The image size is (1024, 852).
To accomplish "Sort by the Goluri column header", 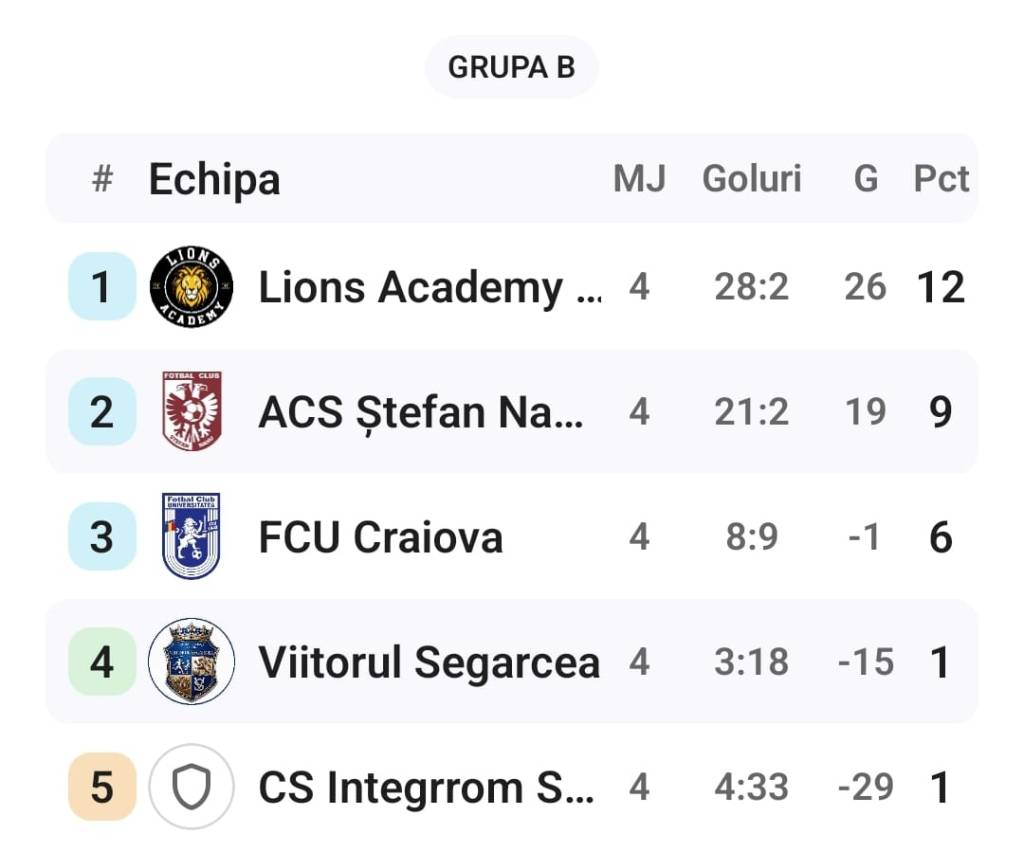I will 752,178.
